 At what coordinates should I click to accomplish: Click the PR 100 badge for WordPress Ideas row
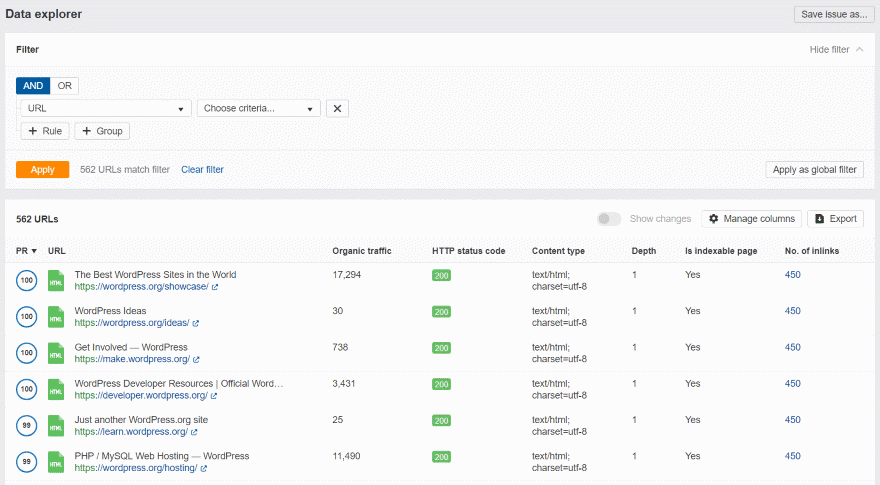[28, 317]
